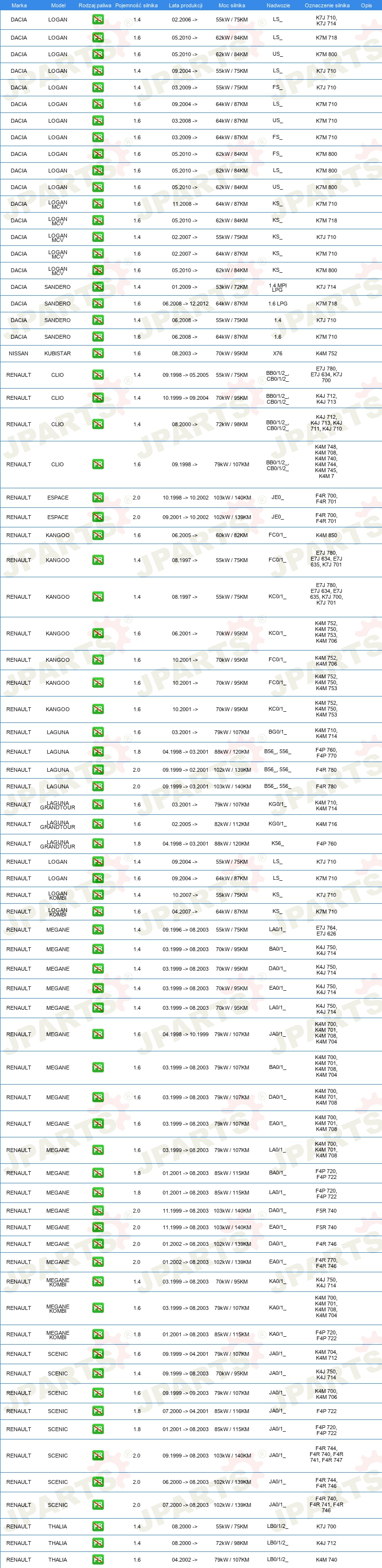Click fuel icon in Scenic 103kW / 140KM row
This screenshot has width=382, height=1568.
tap(97, 1456)
